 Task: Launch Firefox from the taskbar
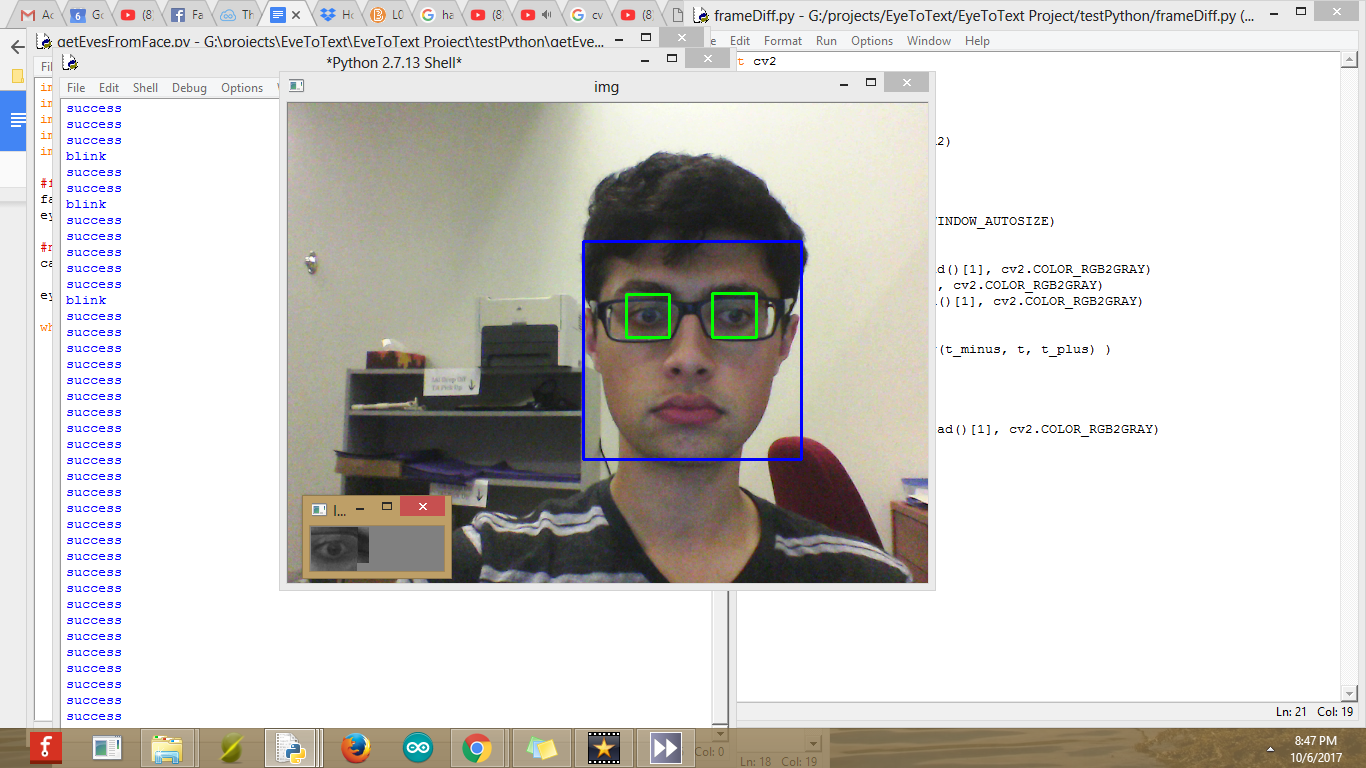pyautogui.click(x=355, y=747)
